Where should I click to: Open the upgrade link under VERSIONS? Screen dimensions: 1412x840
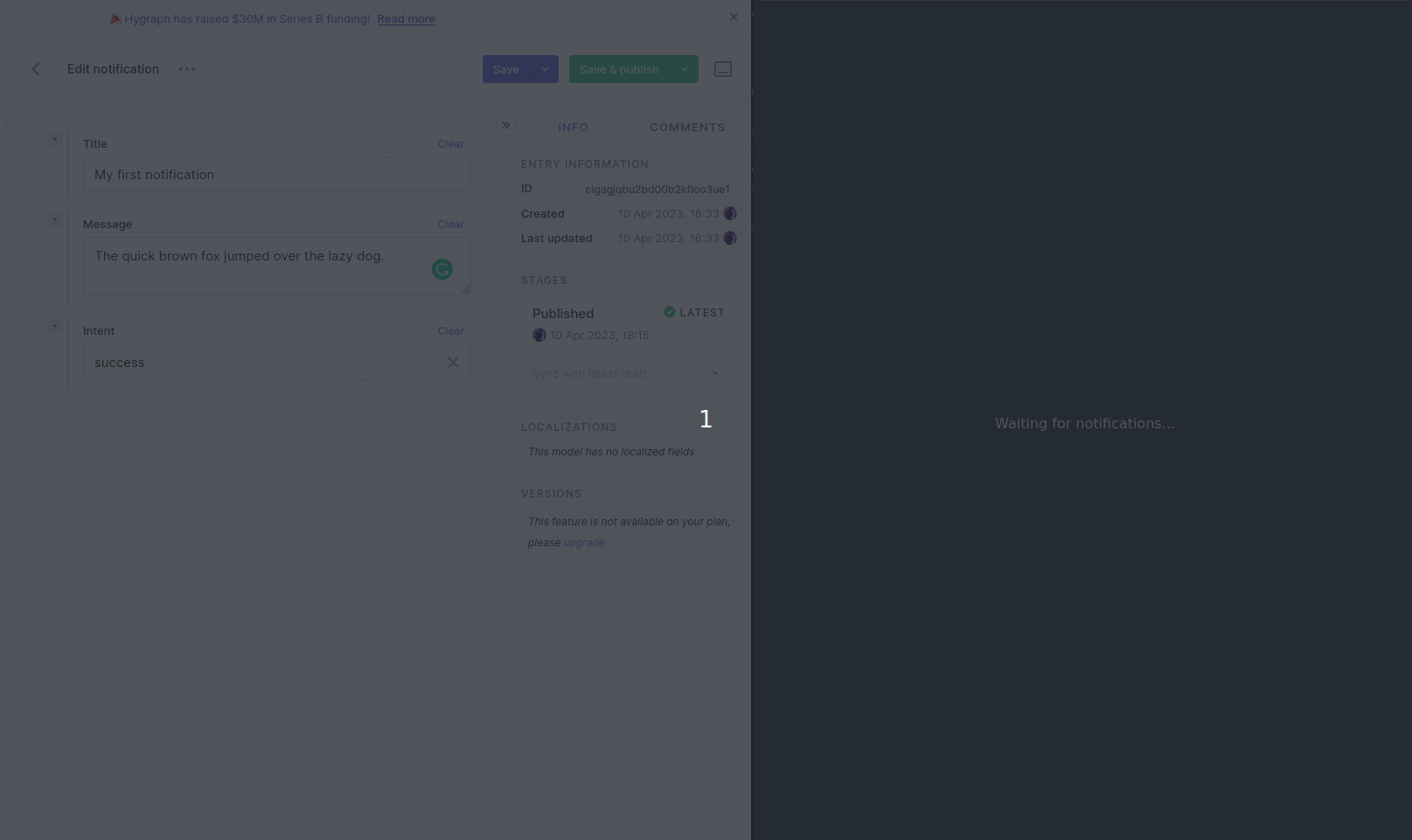coord(584,542)
